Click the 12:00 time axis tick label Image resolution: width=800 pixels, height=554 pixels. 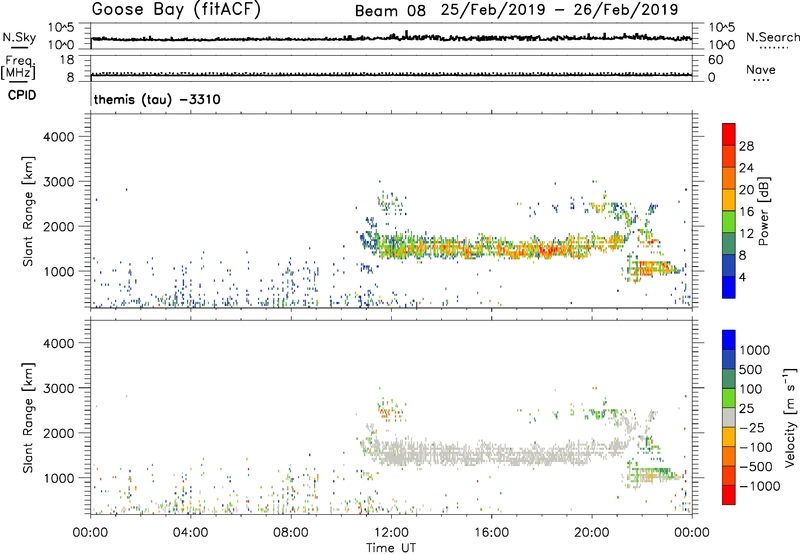pos(391,533)
